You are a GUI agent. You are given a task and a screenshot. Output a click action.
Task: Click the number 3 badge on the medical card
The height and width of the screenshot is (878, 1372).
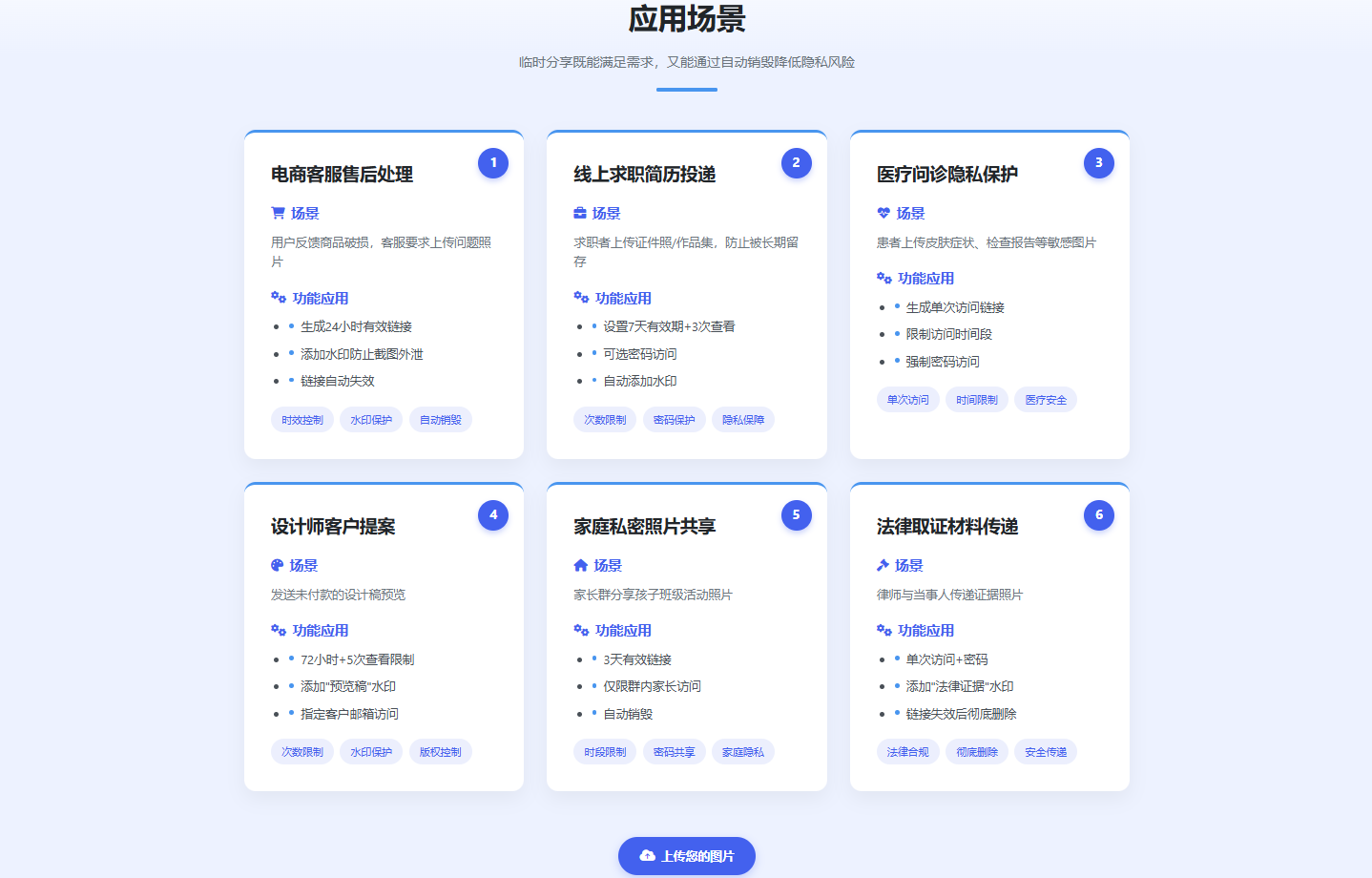pyautogui.click(x=1098, y=162)
